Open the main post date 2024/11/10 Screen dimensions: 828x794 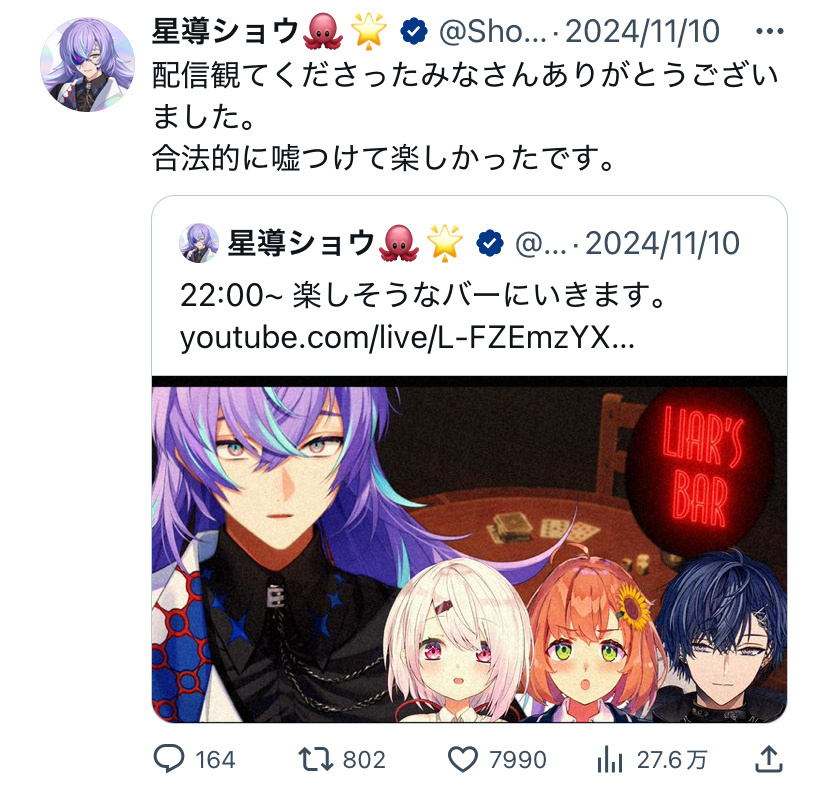tap(642, 32)
